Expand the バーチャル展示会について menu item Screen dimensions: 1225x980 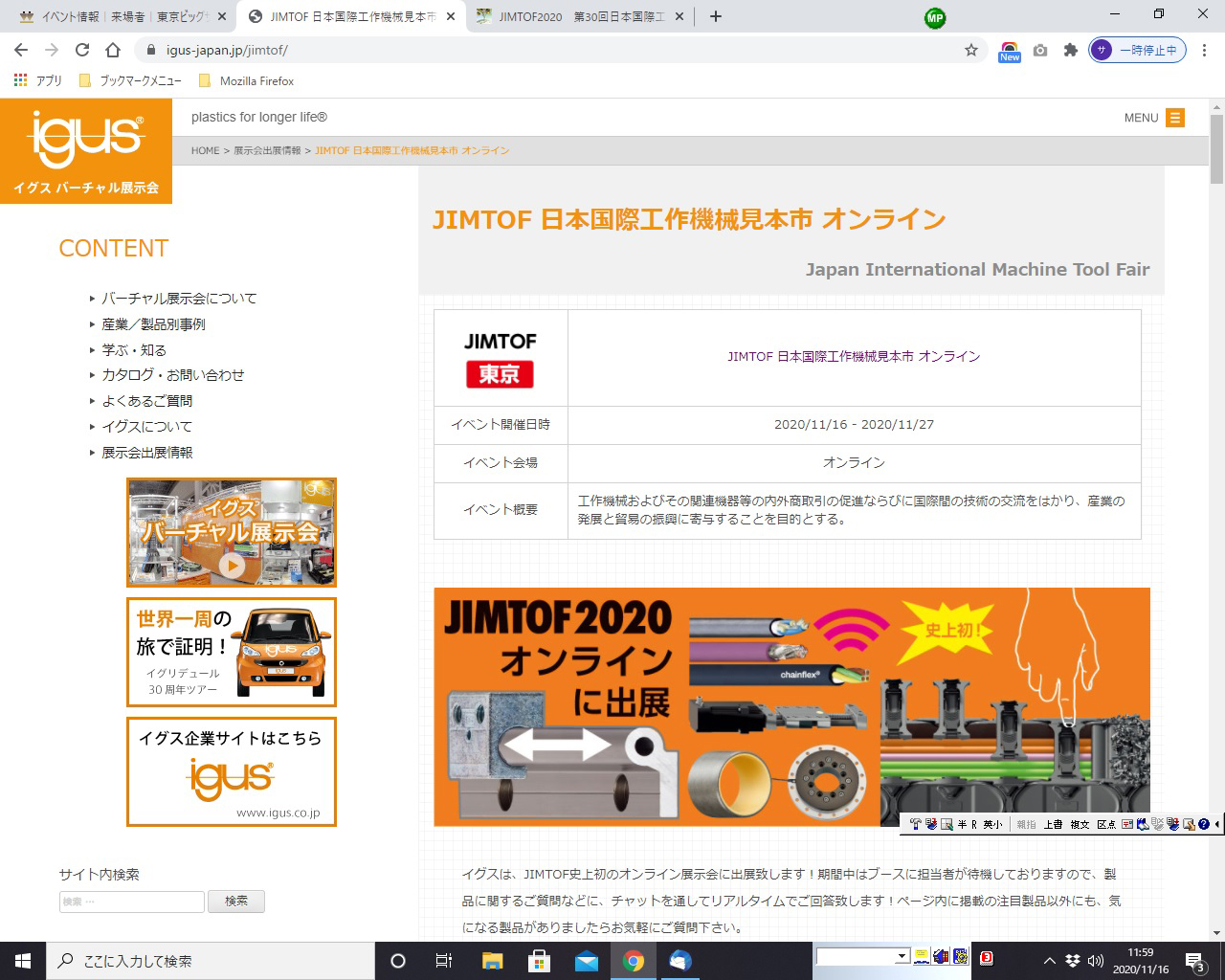coord(179,299)
